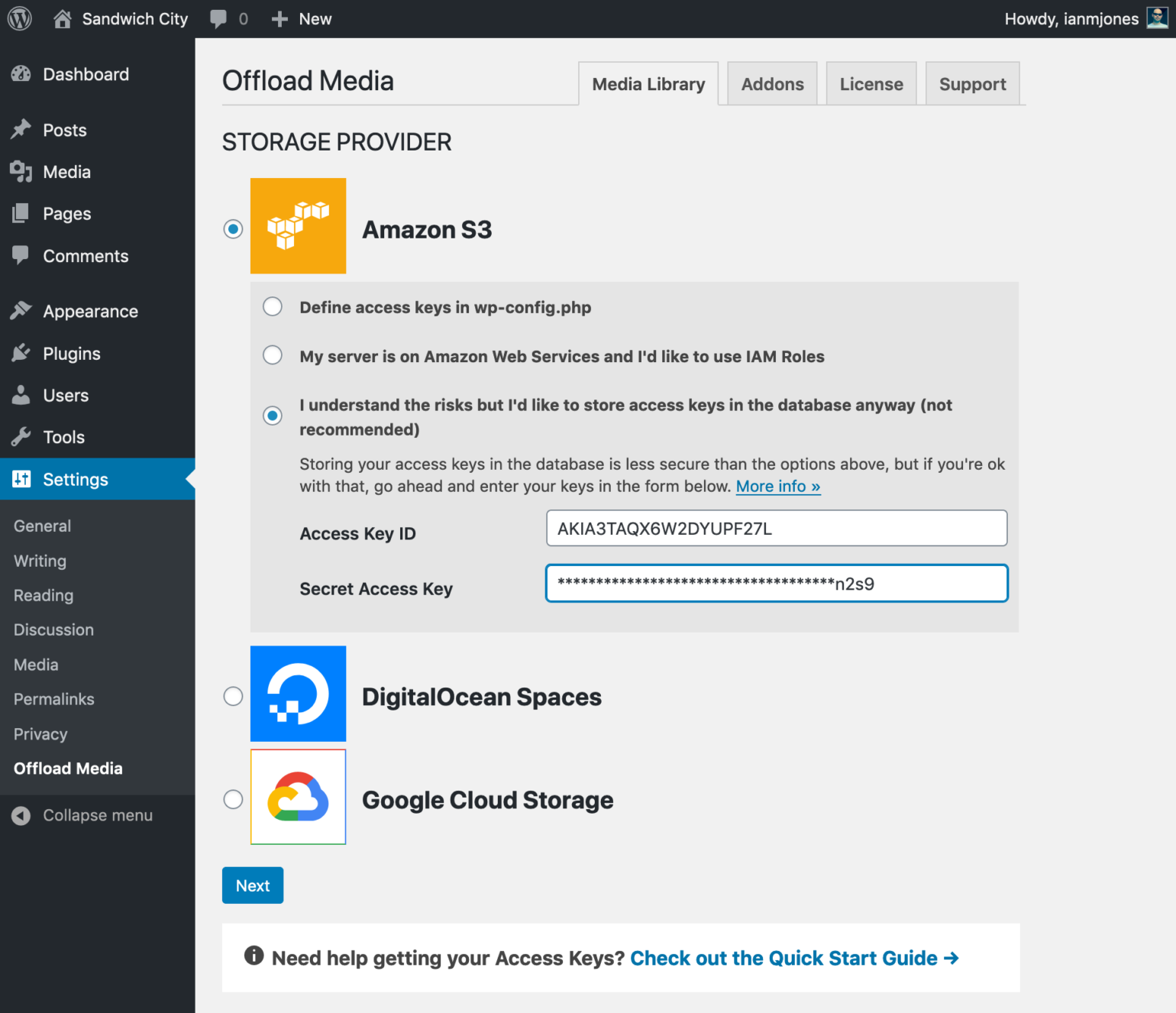The height and width of the screenshot is (1013, 1176).
Task: Switch to the Media Library tab
Action: pos(648,84)
